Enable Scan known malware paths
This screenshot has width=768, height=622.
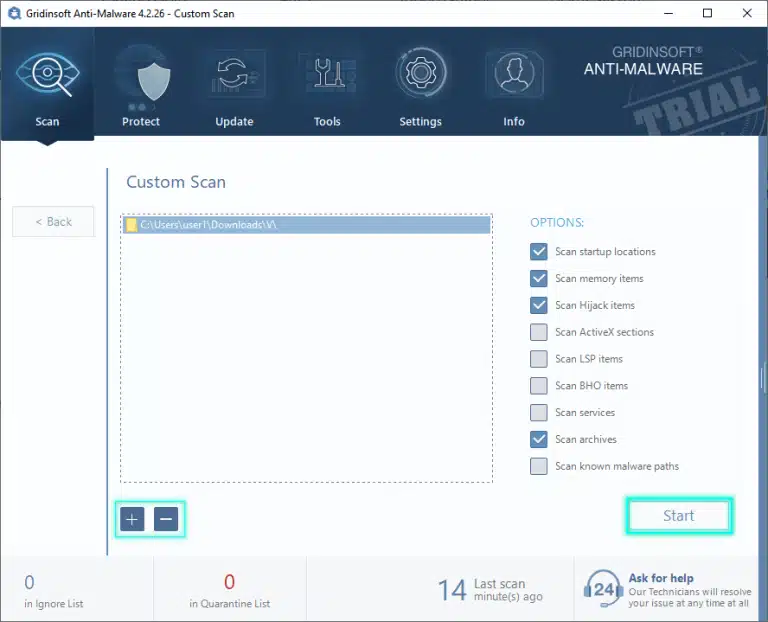pyautogui.click(x=539, y=466)
